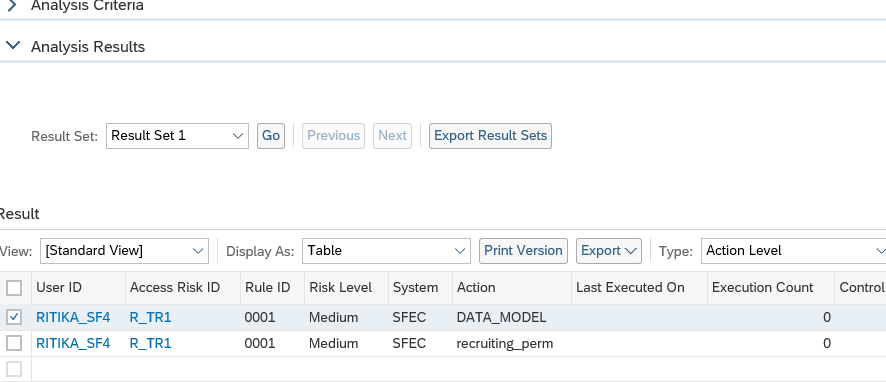Open the Display As Table dropdown
Image resolution: width=886 pixels, height=382 pixels.
pyautogui.click(x=386, y=251)
